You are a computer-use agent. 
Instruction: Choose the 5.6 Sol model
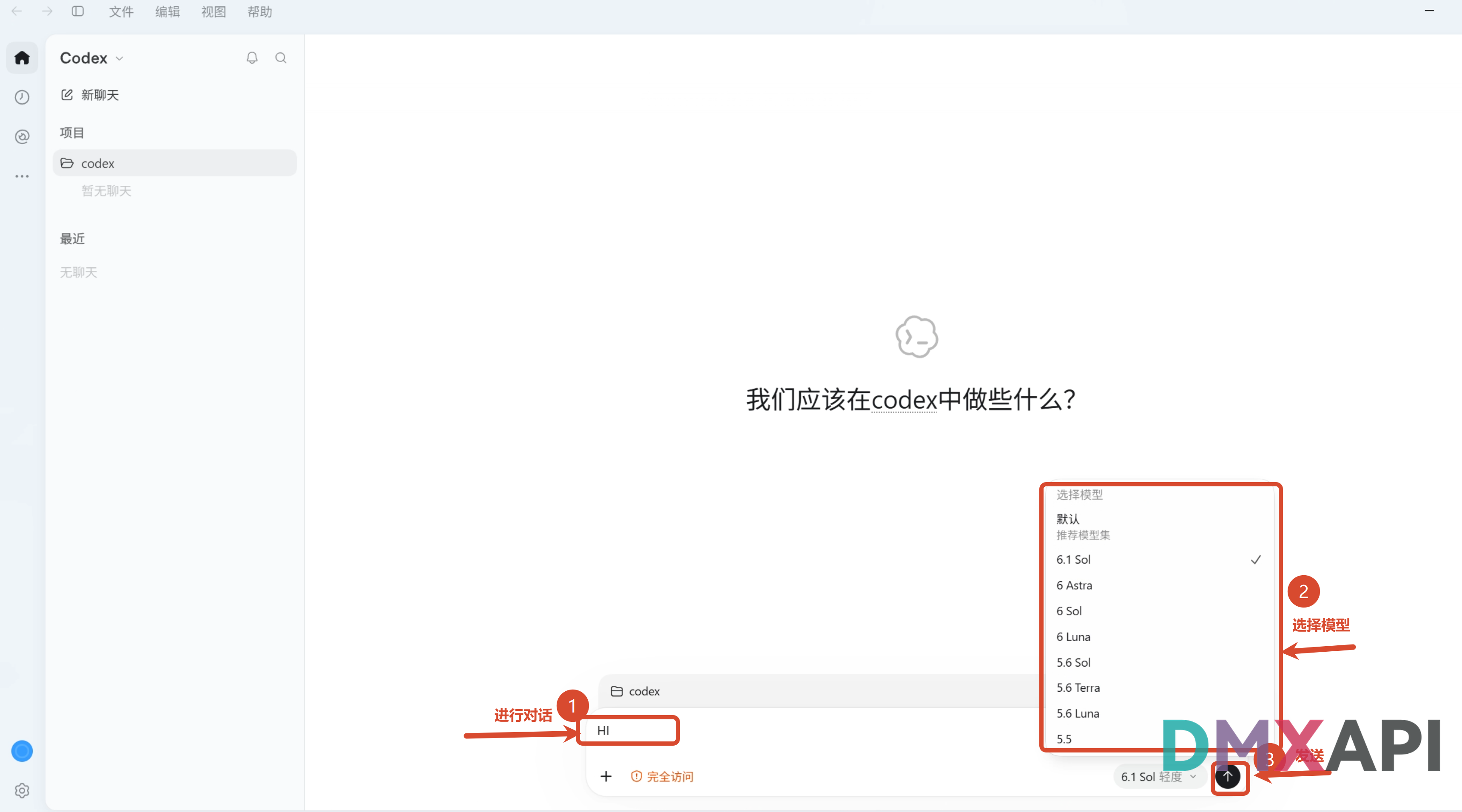(x=1158, y=662)
